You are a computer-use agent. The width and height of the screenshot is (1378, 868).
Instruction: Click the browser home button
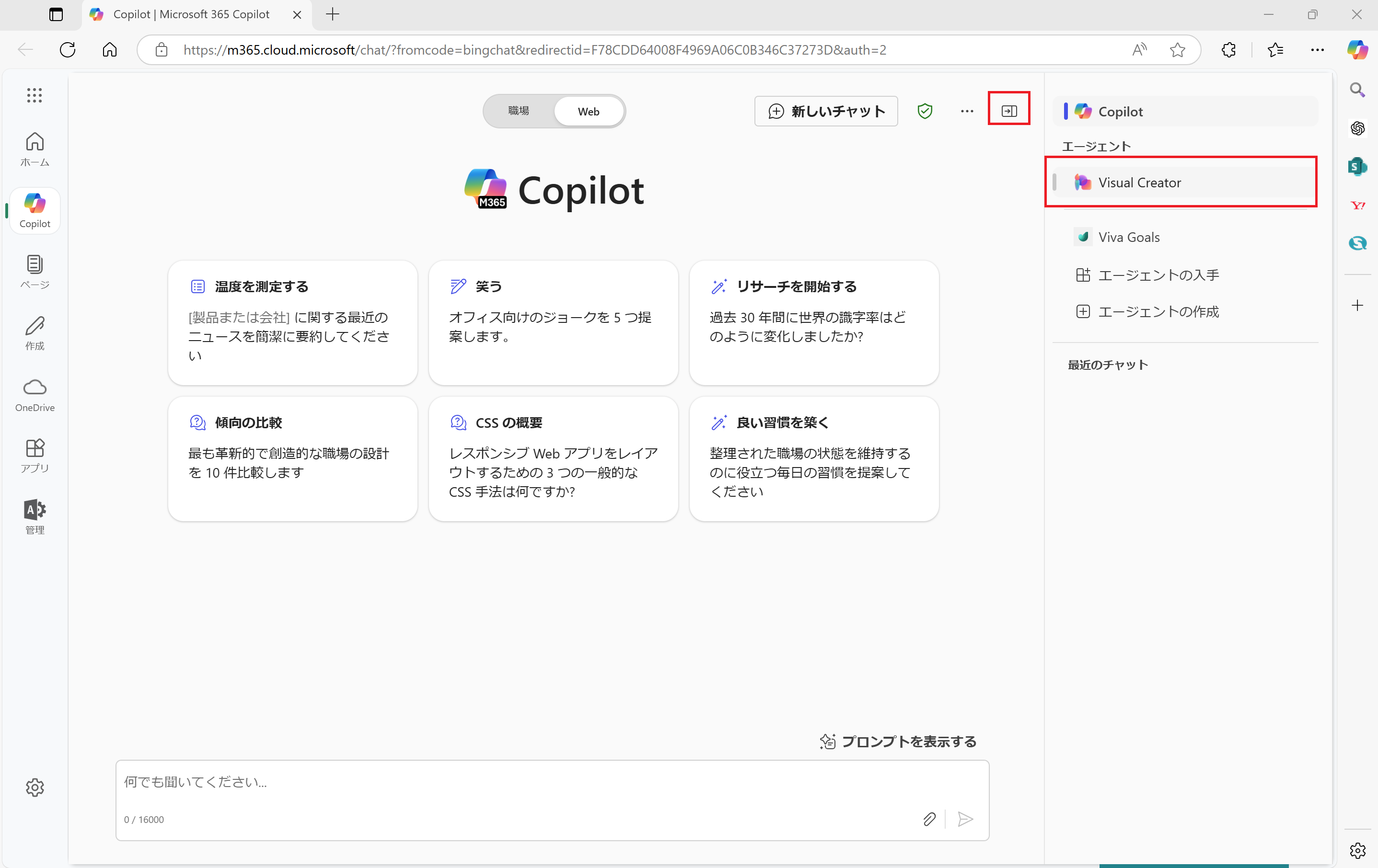[x=109, y=50]
